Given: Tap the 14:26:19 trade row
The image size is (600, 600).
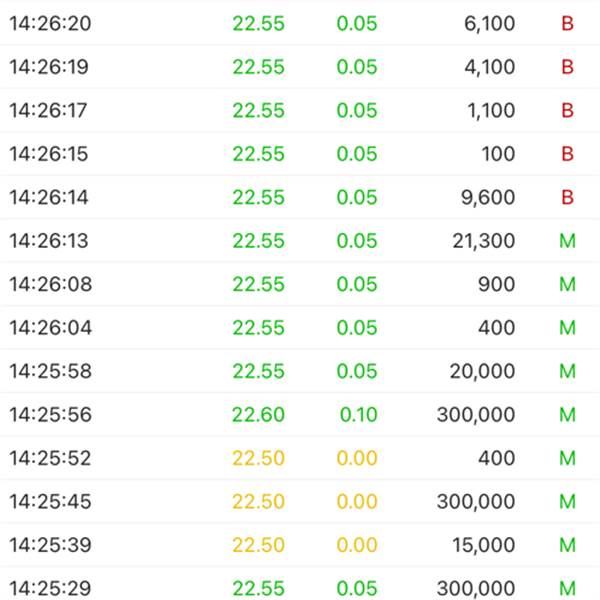Looking at the screenshot, I should coord(300,67).
